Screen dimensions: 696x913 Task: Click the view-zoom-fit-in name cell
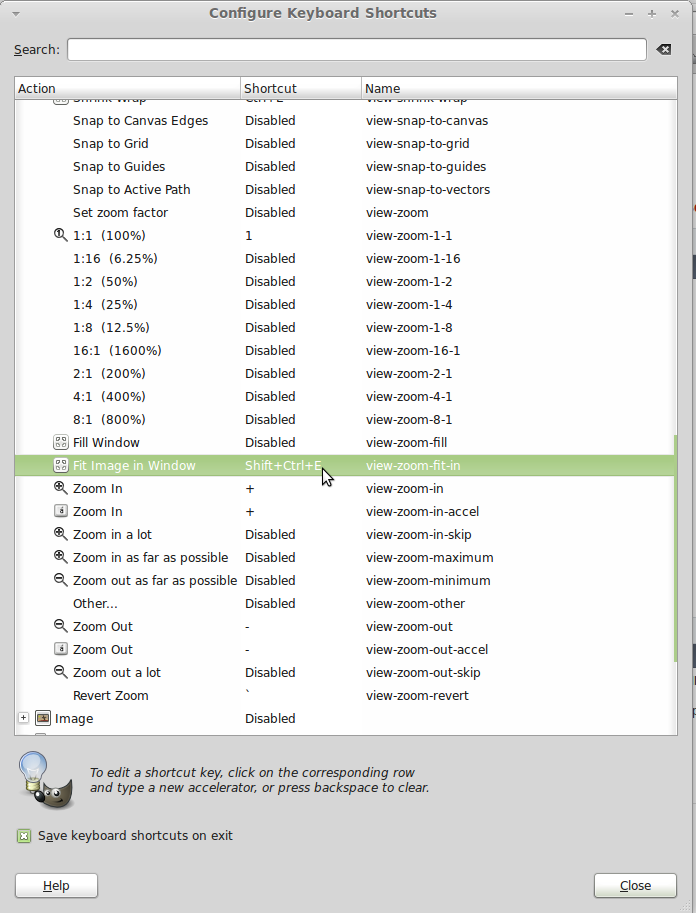click(413, 465)
